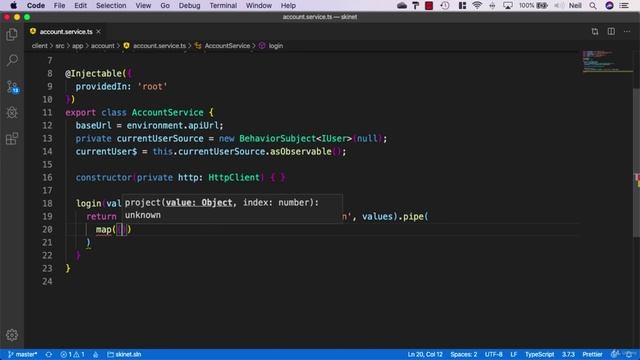640x360 pixels.
Task: Click the app breadcrumb segment
Action: pyautogui.click(x=78, y=46)
